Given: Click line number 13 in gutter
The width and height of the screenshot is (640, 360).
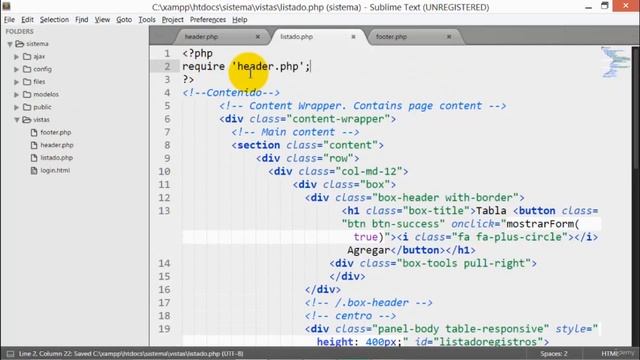Looking at the screenshot, I should 164,211.
